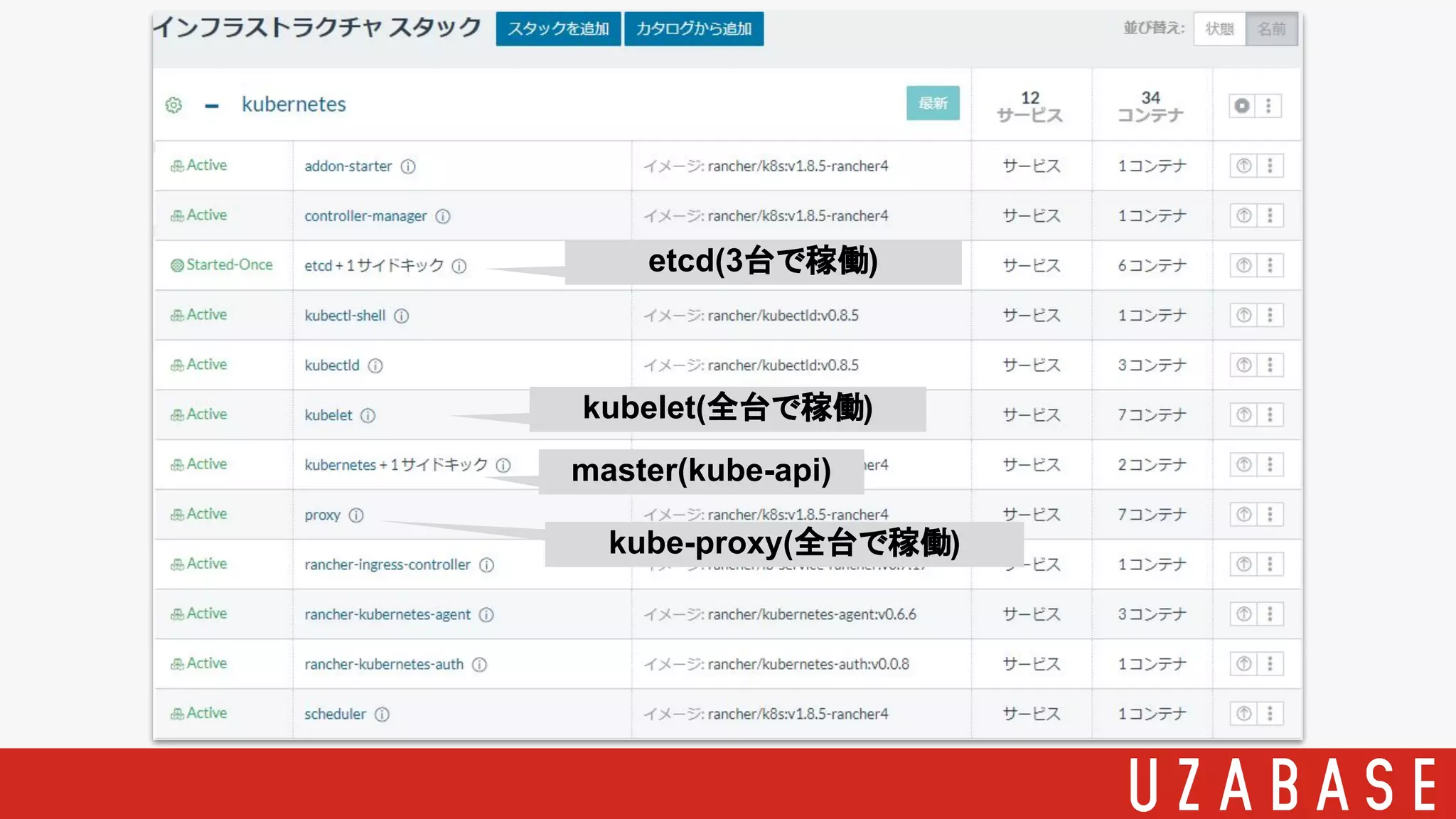Open the kubernetes stack more-actions menu

(1268, 106)
